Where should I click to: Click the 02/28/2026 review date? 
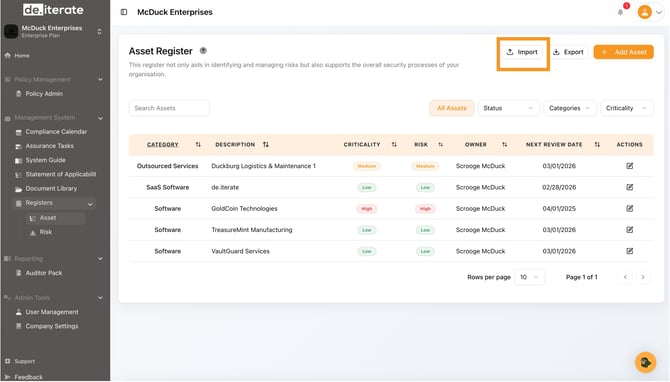pyautogui.click(x=559, y=187)
